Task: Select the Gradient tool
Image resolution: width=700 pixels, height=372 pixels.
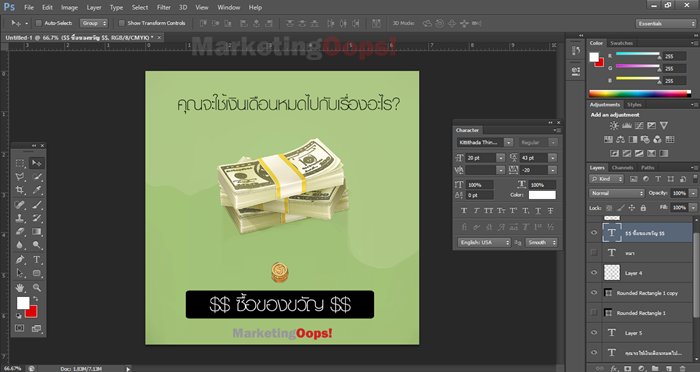Action: tap(37, 231)
